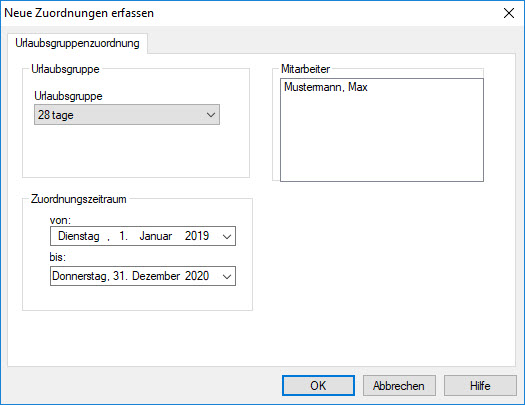
Task: Open the Urlaubsgruppe dropdown showing 28 tage
Action: point(127,115)
